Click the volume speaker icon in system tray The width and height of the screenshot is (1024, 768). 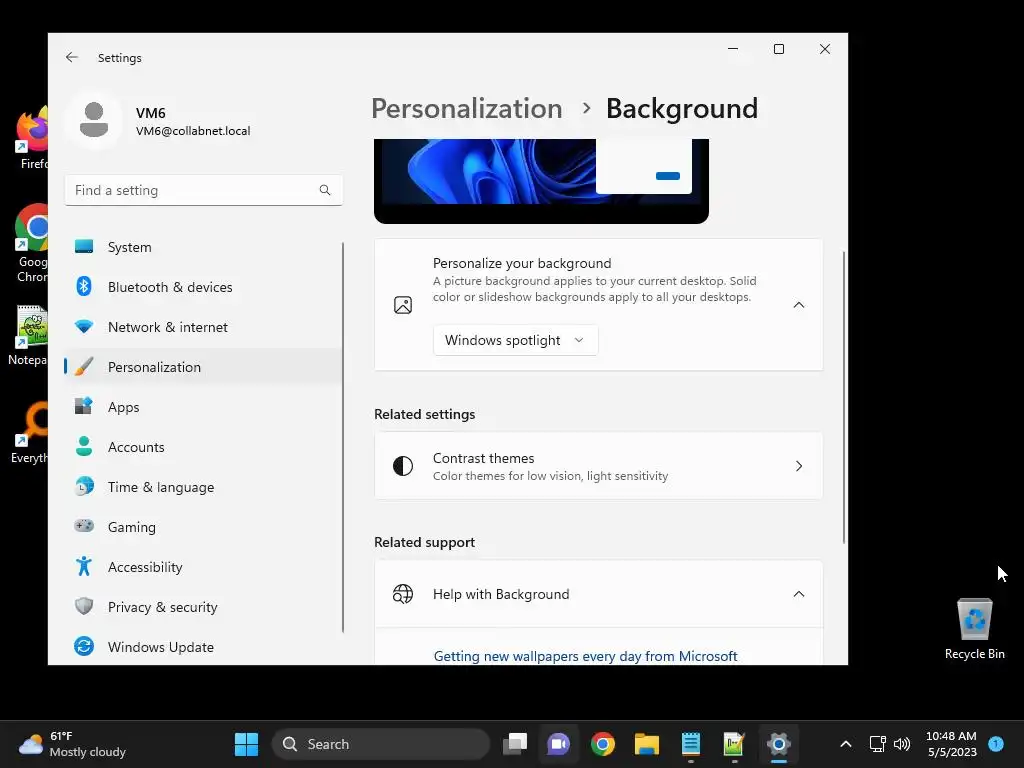[902, 744]
